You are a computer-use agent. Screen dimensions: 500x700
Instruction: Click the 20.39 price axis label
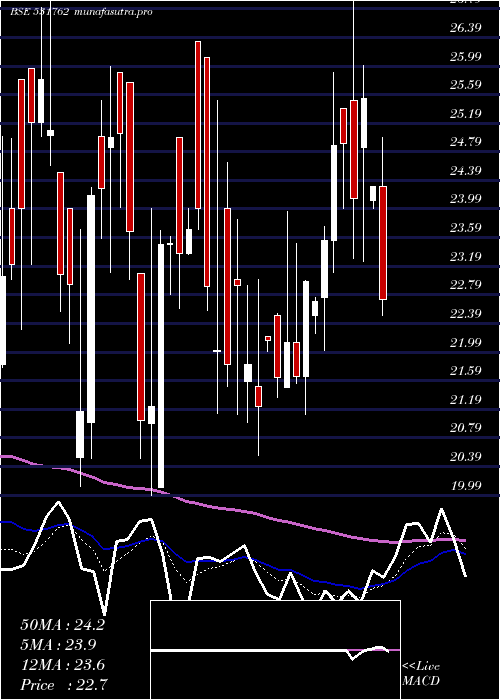pyautogui.click(x=466, y=456)
